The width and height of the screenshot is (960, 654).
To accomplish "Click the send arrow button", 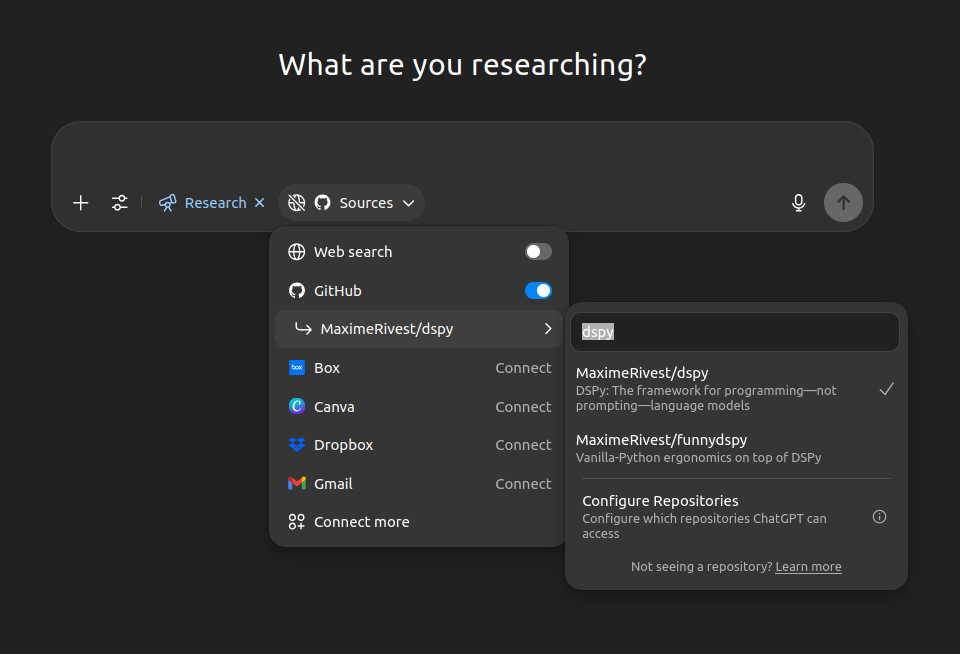I will pos(843,203).
